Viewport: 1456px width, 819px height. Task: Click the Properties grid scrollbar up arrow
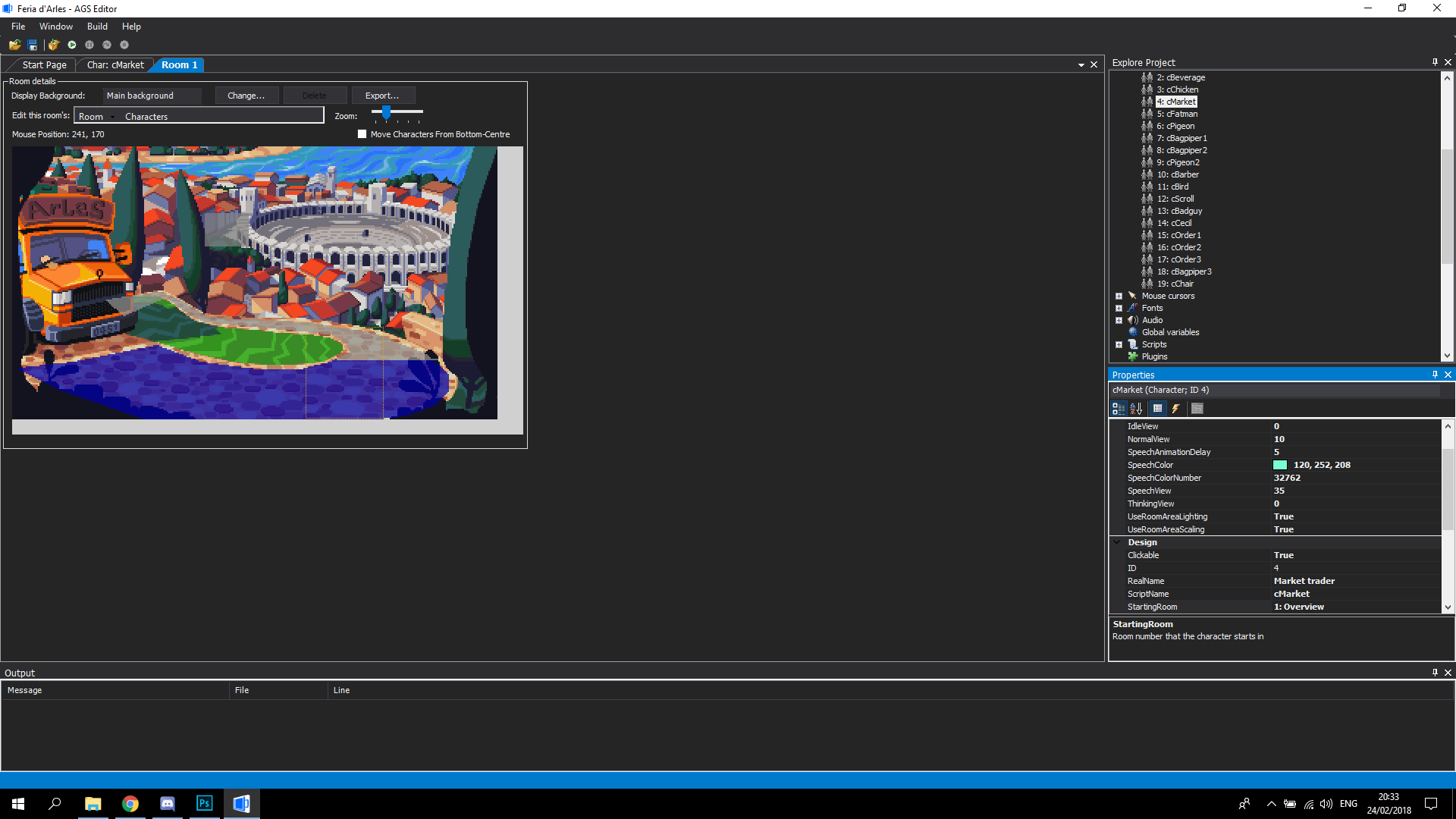[x=1448, y=426]
